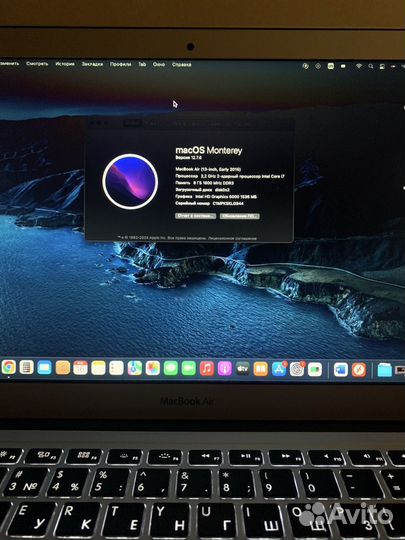The width and height of the screenshot is (405, 540).
Task: Open System Preferences from the Dock
Action: click(297, 369)
